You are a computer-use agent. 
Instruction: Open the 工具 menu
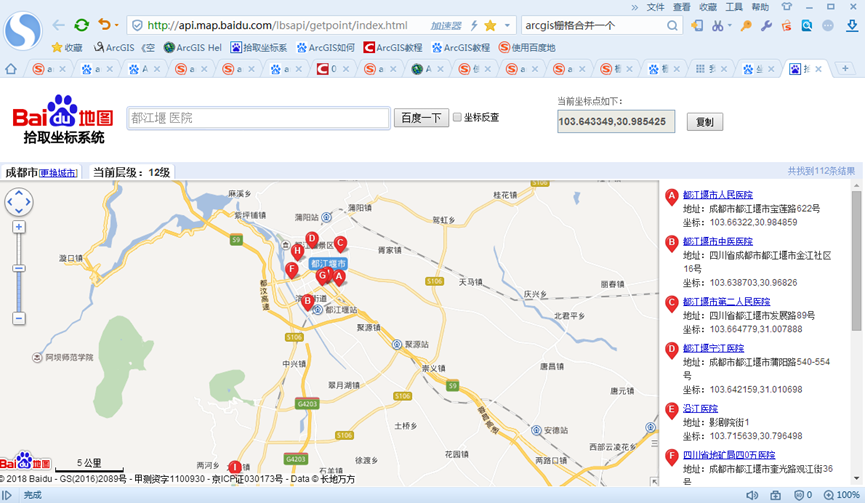tap(734, 6)
